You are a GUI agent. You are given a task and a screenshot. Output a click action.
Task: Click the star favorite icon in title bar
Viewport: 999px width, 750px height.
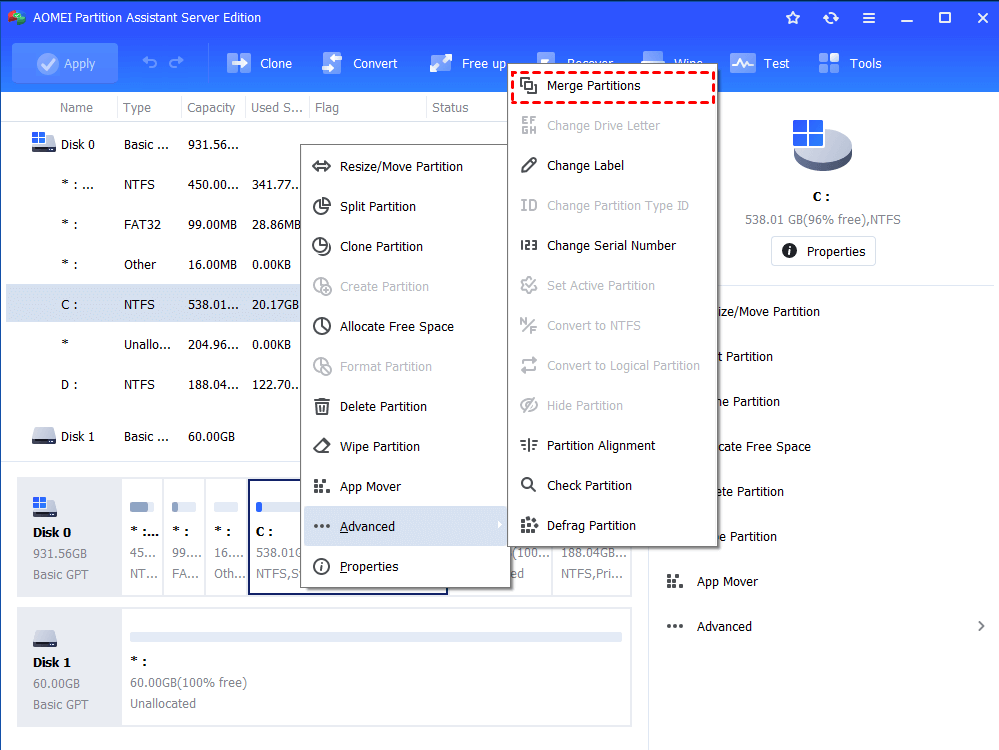pos(793,18)
